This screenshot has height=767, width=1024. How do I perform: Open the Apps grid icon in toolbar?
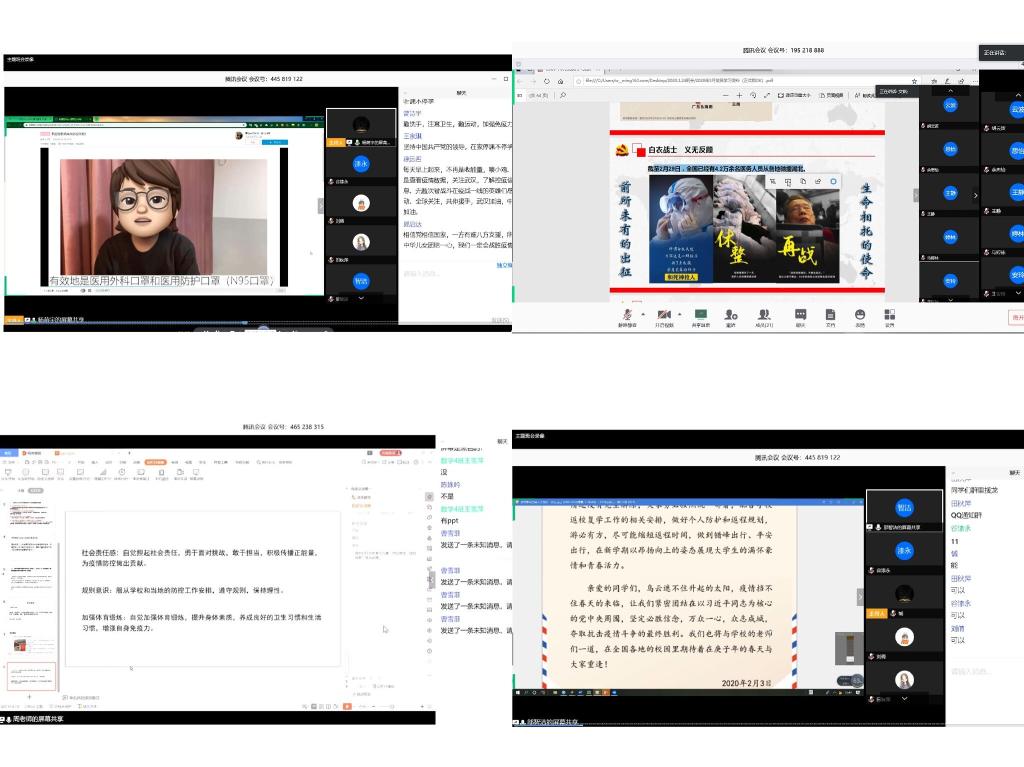point(889,315)
